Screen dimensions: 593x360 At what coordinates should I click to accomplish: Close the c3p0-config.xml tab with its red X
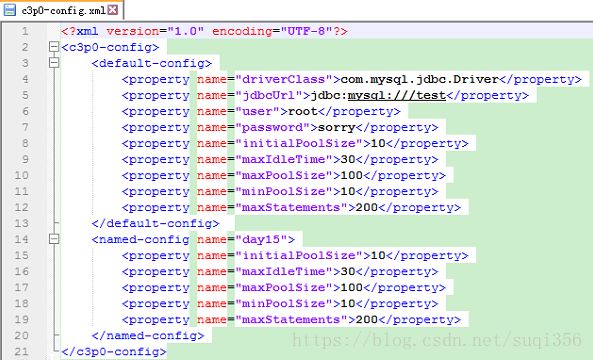coord(113,10)
